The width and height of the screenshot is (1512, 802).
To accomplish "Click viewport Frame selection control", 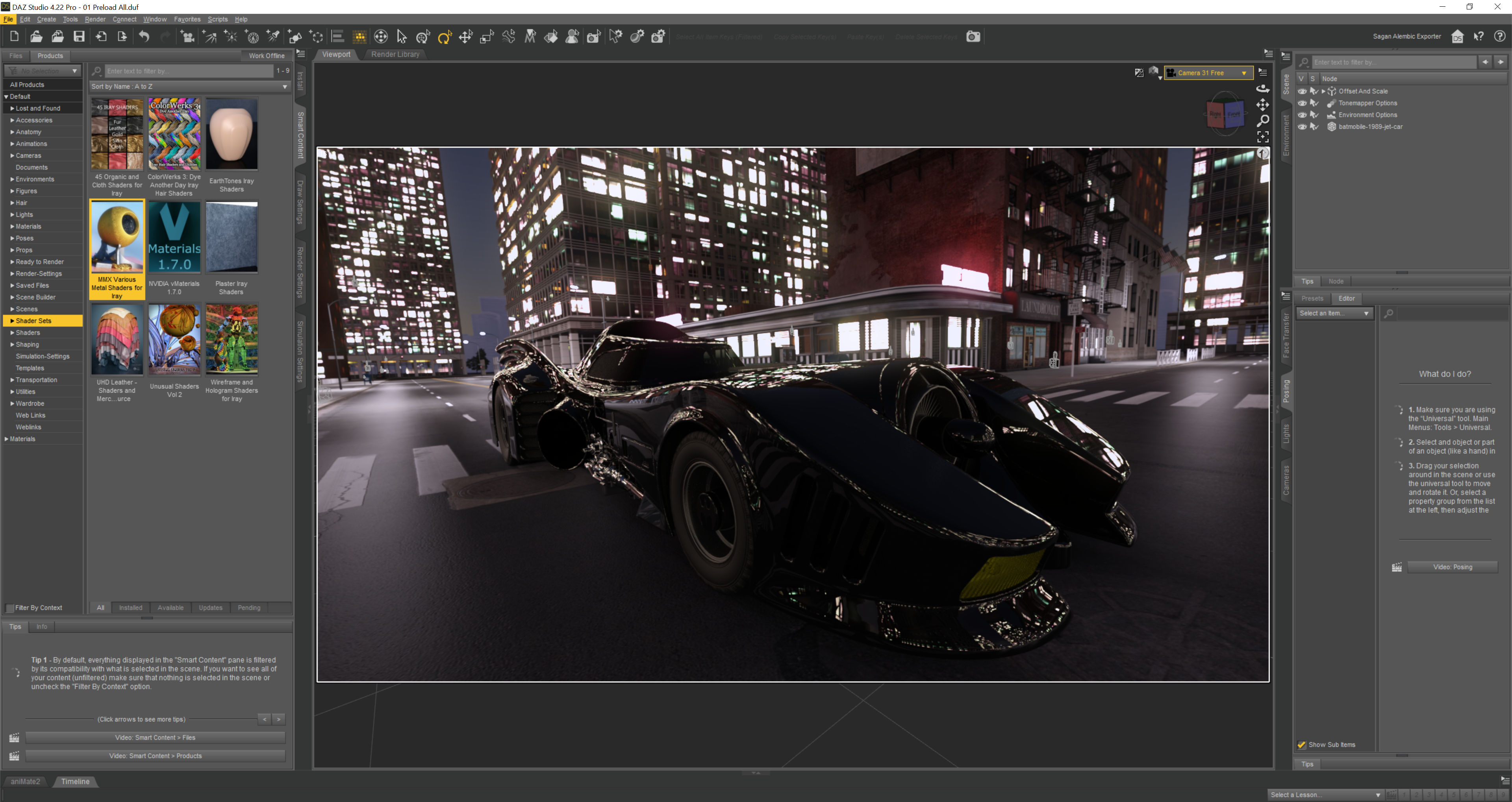I will (1262, 137).
